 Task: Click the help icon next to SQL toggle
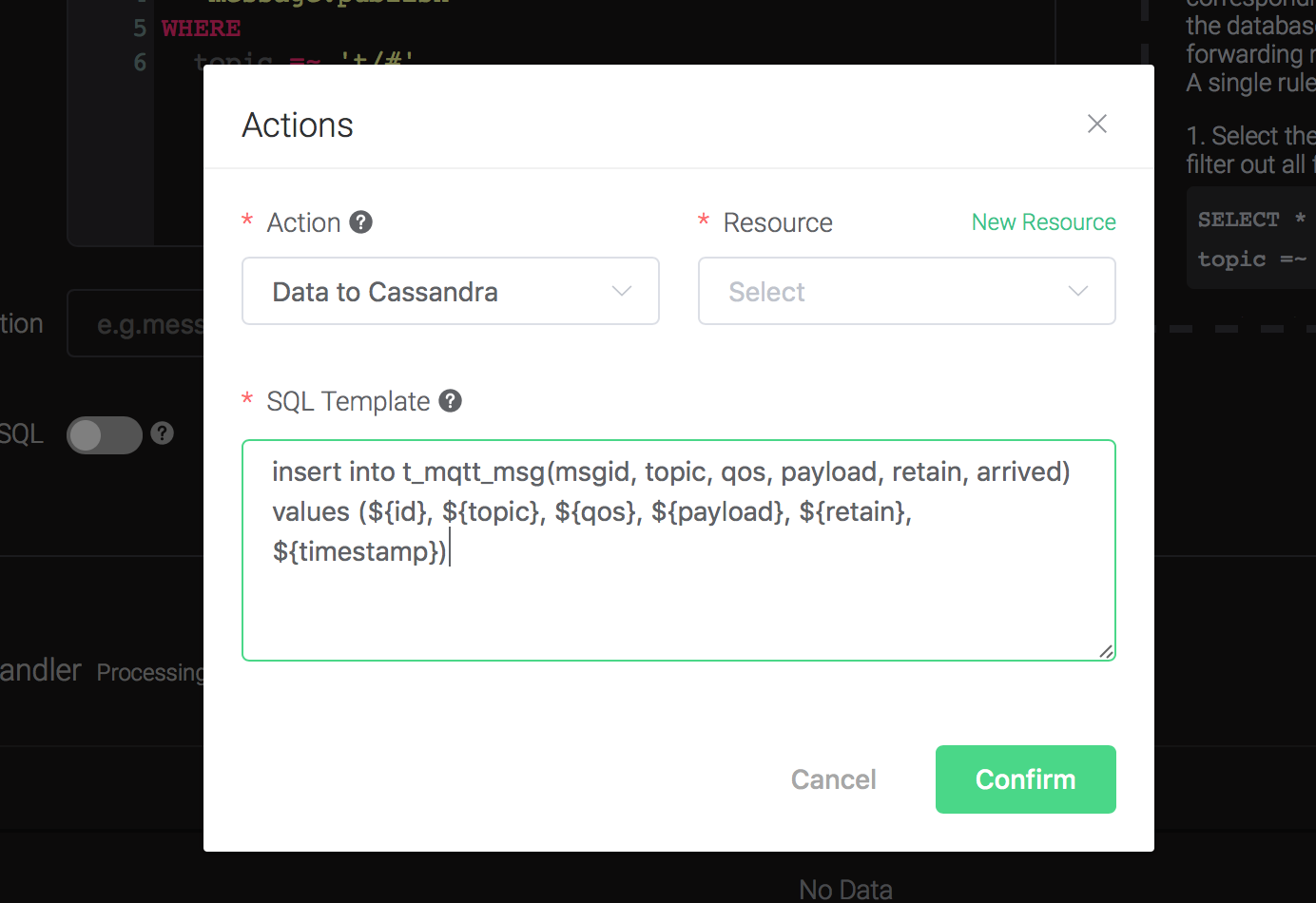pos(163,433)
